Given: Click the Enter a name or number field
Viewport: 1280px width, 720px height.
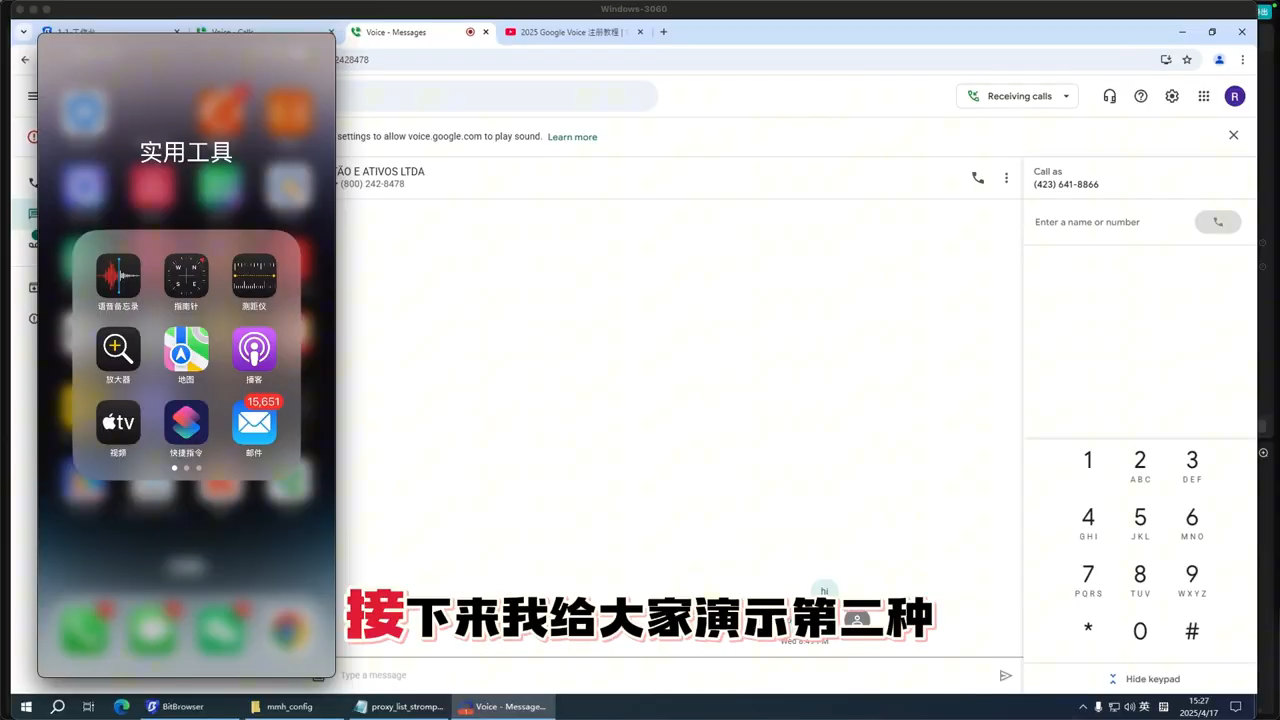Looking at the screenshot, I should [x=1110, y=222].
